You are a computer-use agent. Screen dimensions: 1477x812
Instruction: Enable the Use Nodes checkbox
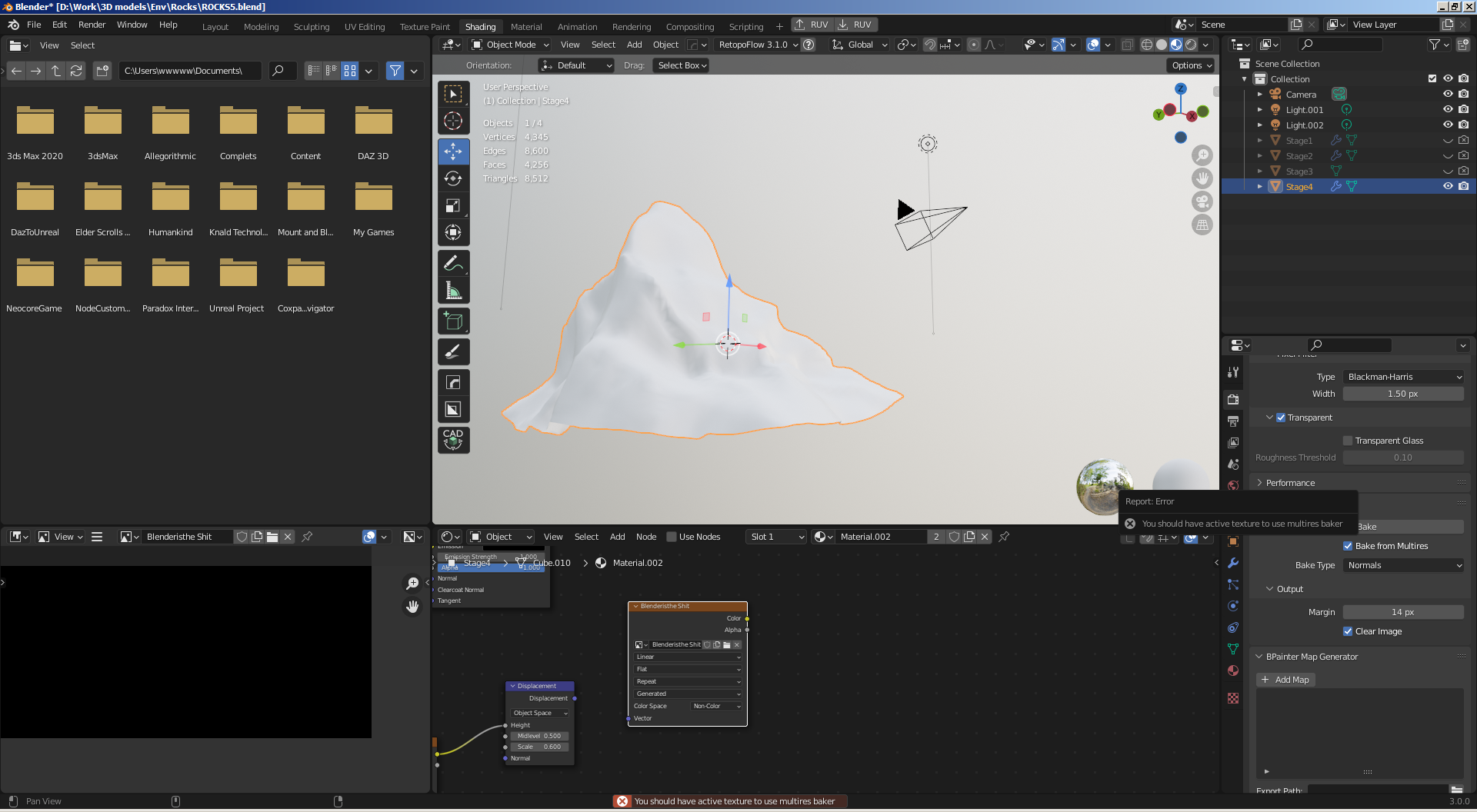(x=672, y=537)
